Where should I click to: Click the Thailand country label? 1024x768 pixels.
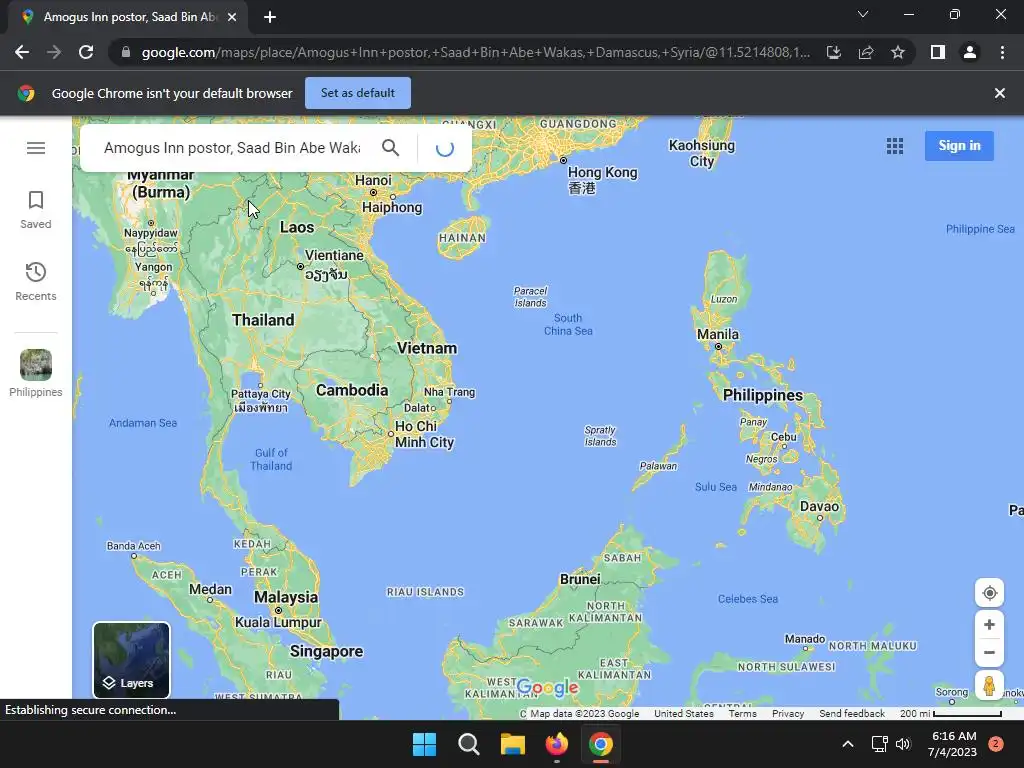263,320
